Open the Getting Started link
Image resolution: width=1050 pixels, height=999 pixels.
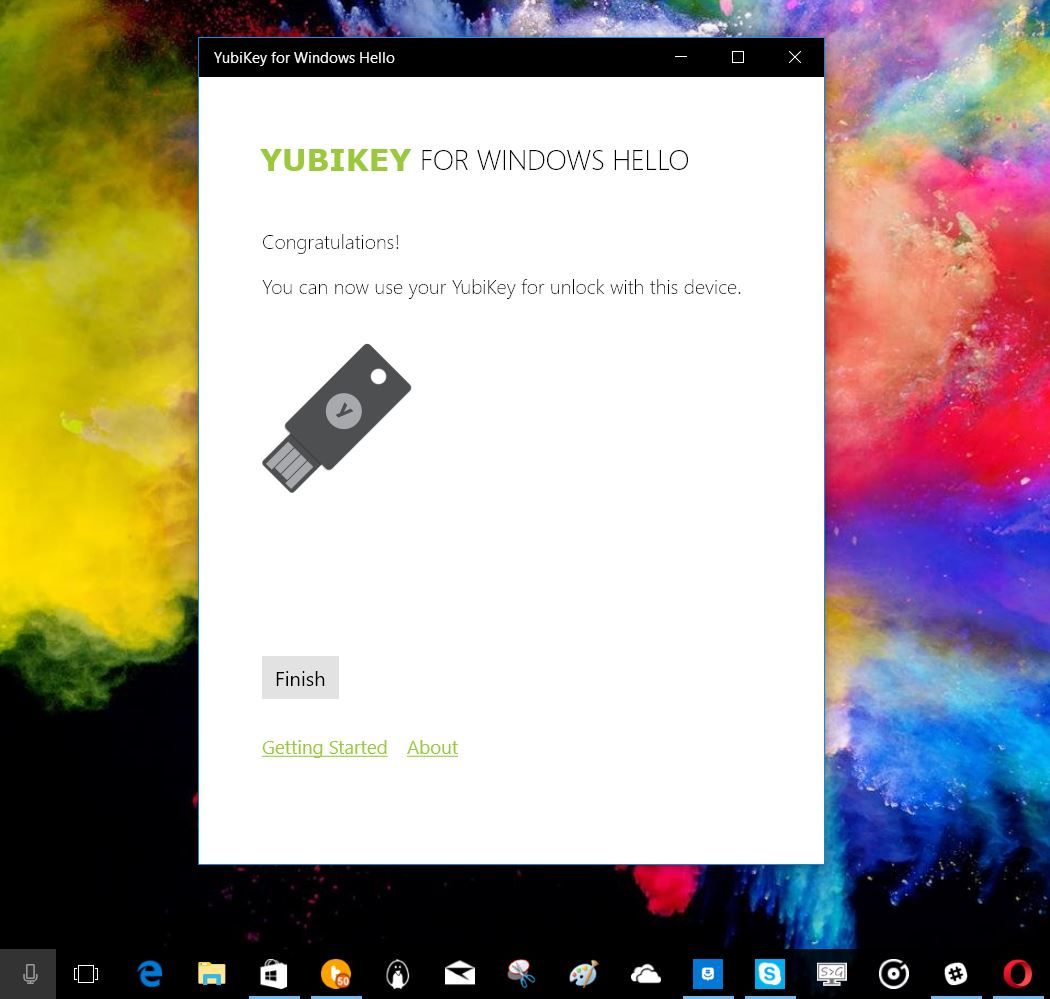[324, 747]
